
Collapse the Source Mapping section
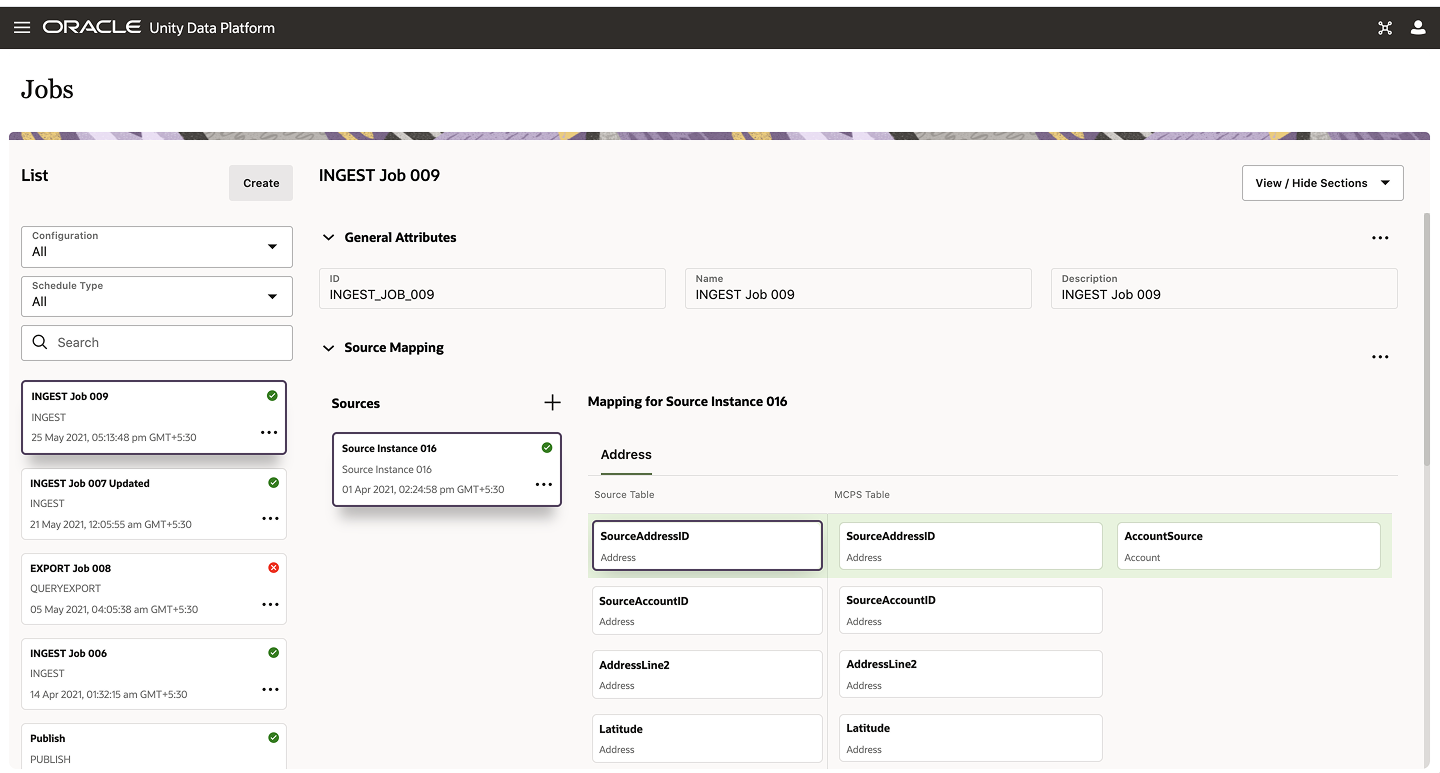pos(328,347)
